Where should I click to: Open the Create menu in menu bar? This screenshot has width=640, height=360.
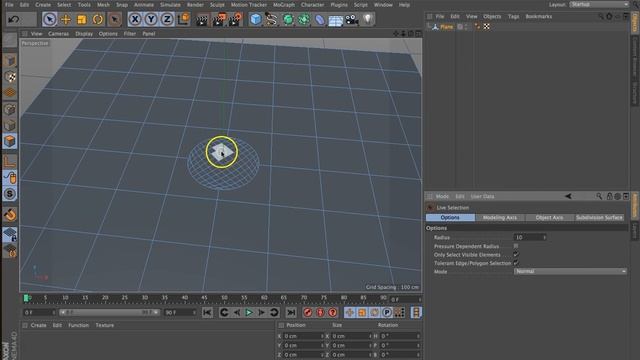click(x=43, y=5)
